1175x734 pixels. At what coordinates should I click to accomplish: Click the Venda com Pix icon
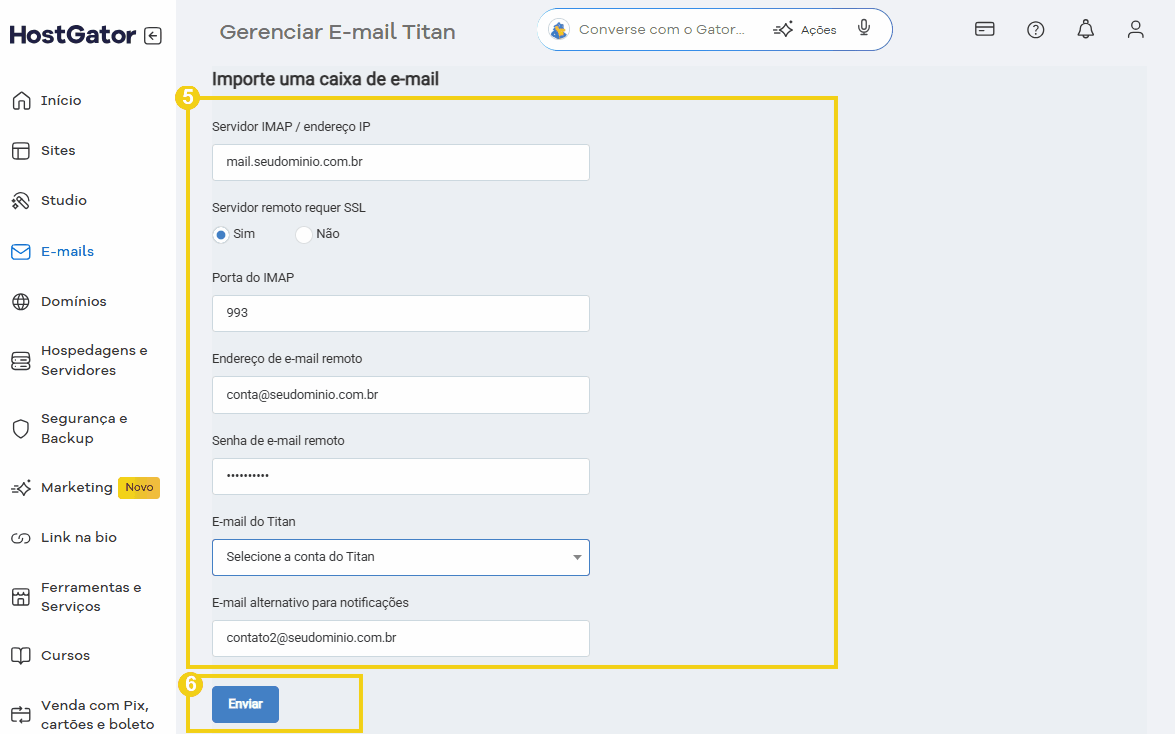click(21, 715)
